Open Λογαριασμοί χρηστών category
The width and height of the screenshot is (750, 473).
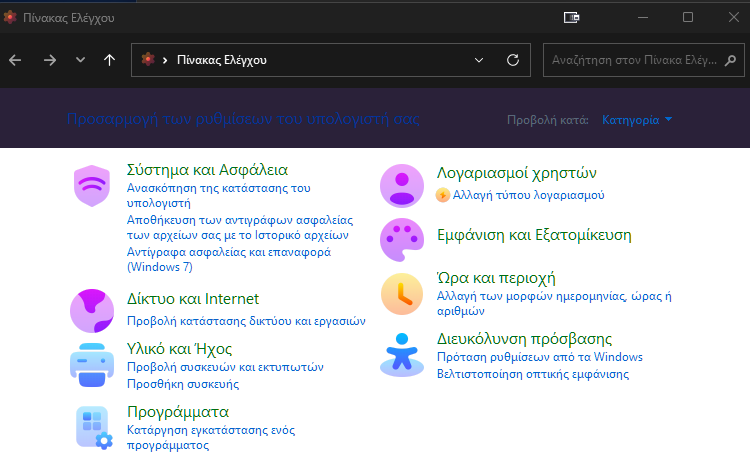[517, 173]
